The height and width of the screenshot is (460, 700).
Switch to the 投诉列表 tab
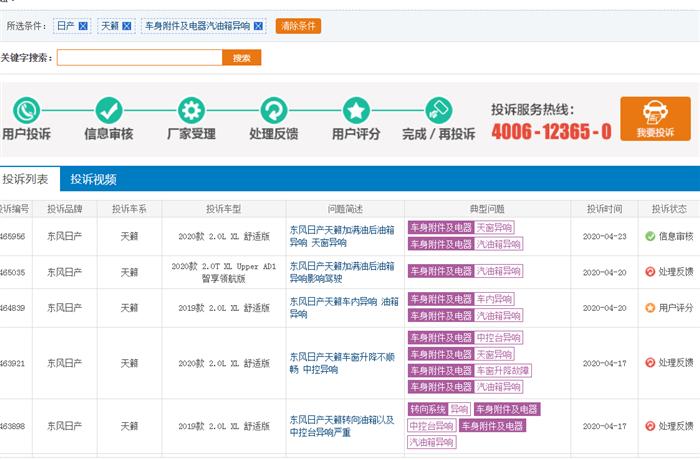25,179
